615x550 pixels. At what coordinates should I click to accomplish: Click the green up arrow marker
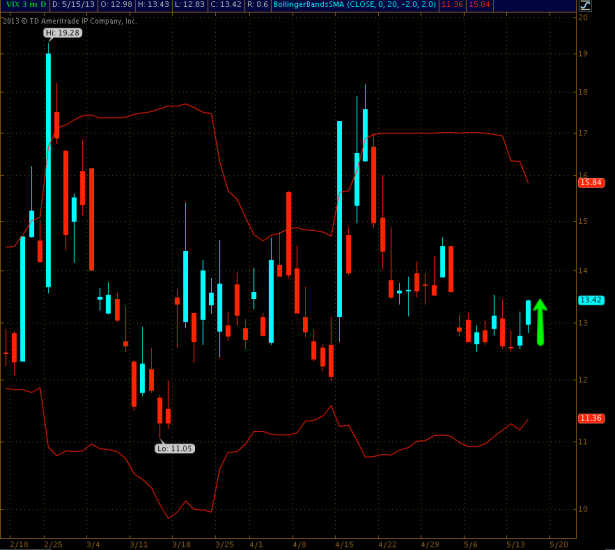point(540,322)
